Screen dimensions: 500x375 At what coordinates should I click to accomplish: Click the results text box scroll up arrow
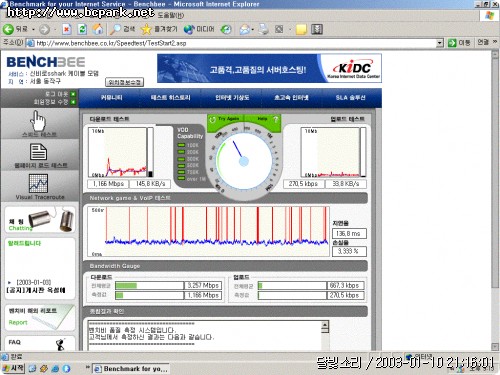pos(325,325)
